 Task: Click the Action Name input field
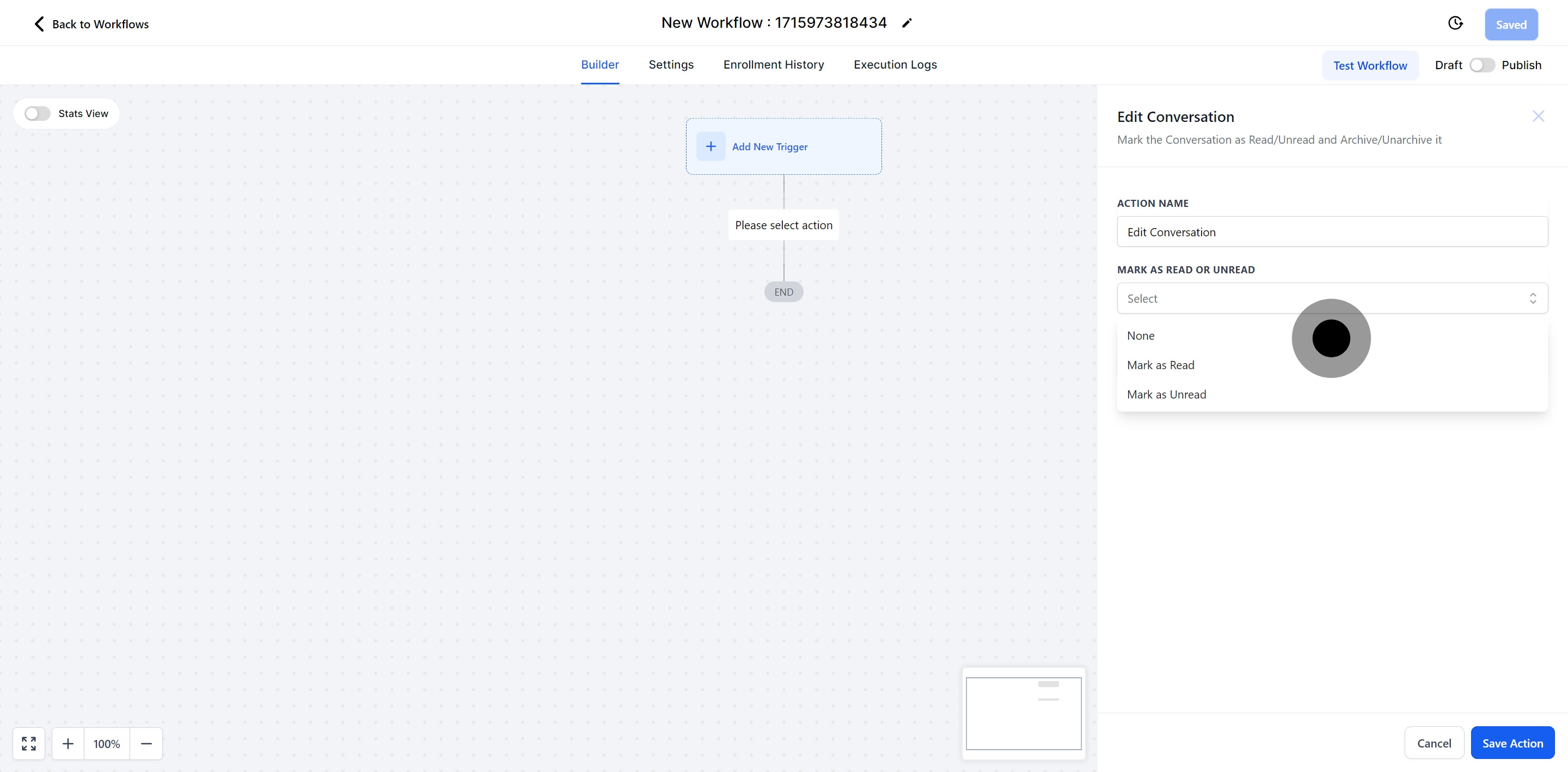tap(1332, 232)
